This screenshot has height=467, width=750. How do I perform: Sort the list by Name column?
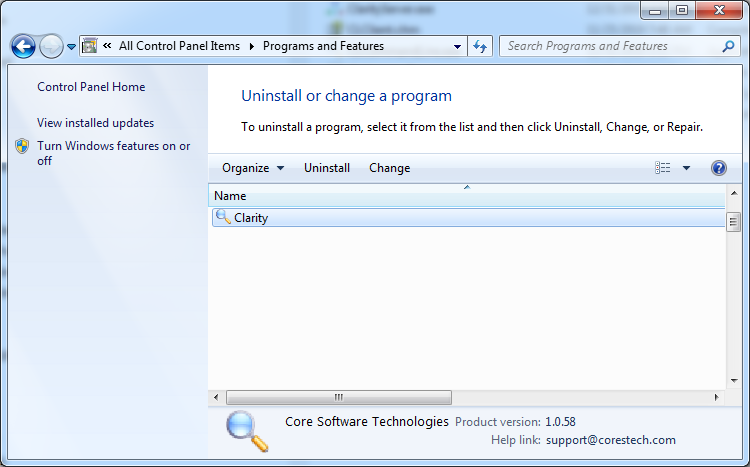pyautogui.click(x=467, y=196)
